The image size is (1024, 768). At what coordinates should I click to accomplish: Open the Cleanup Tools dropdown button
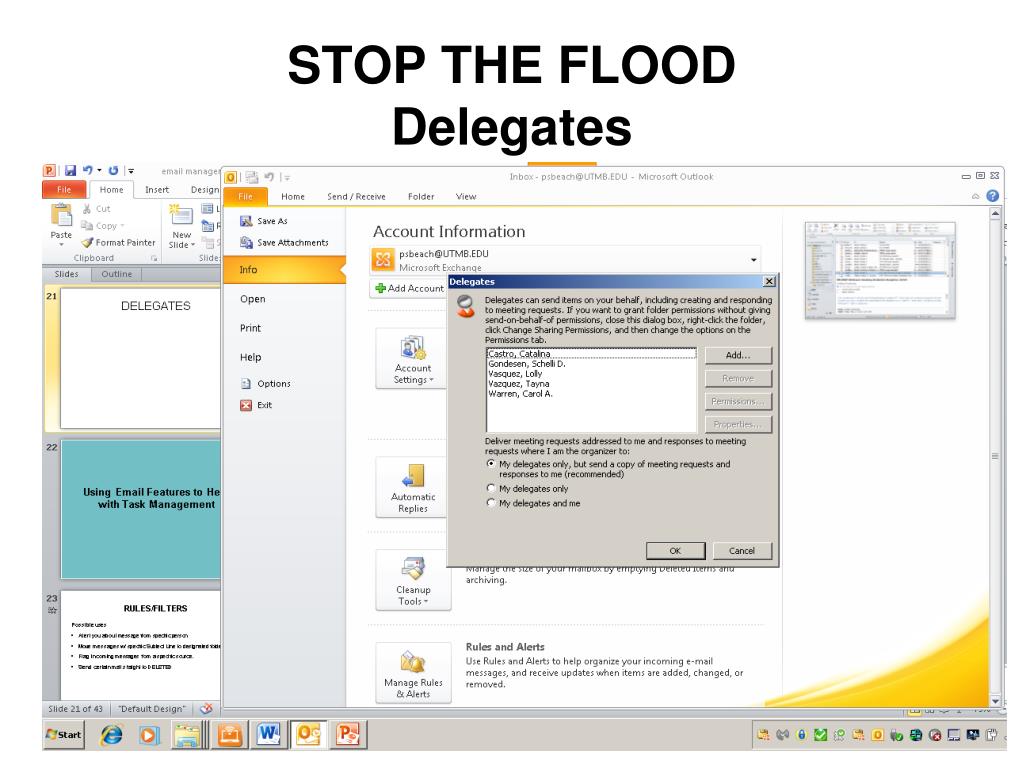413,581
